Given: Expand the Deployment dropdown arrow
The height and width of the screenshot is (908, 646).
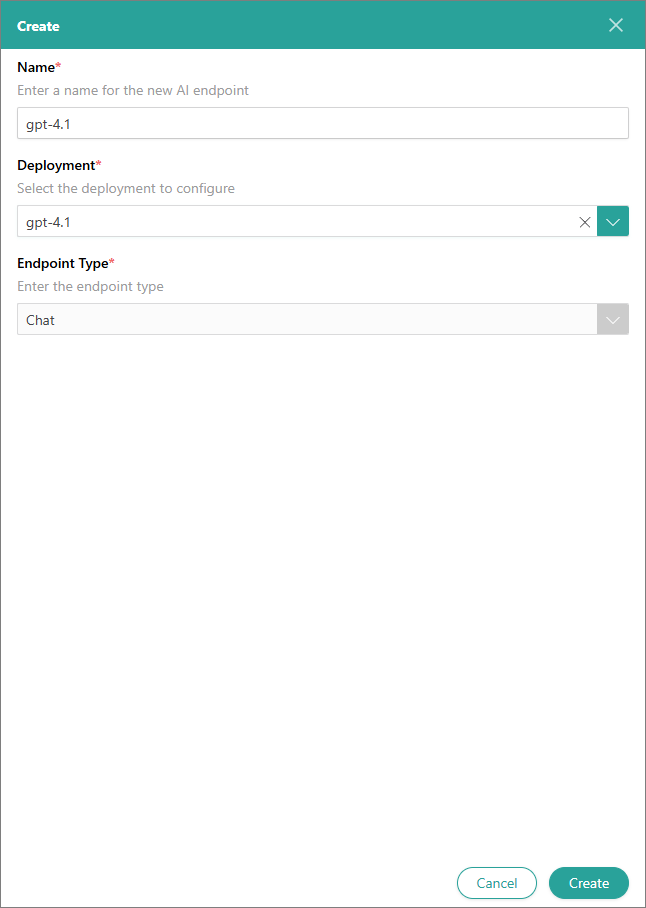Looking at the screenshot, I should 613,222.
